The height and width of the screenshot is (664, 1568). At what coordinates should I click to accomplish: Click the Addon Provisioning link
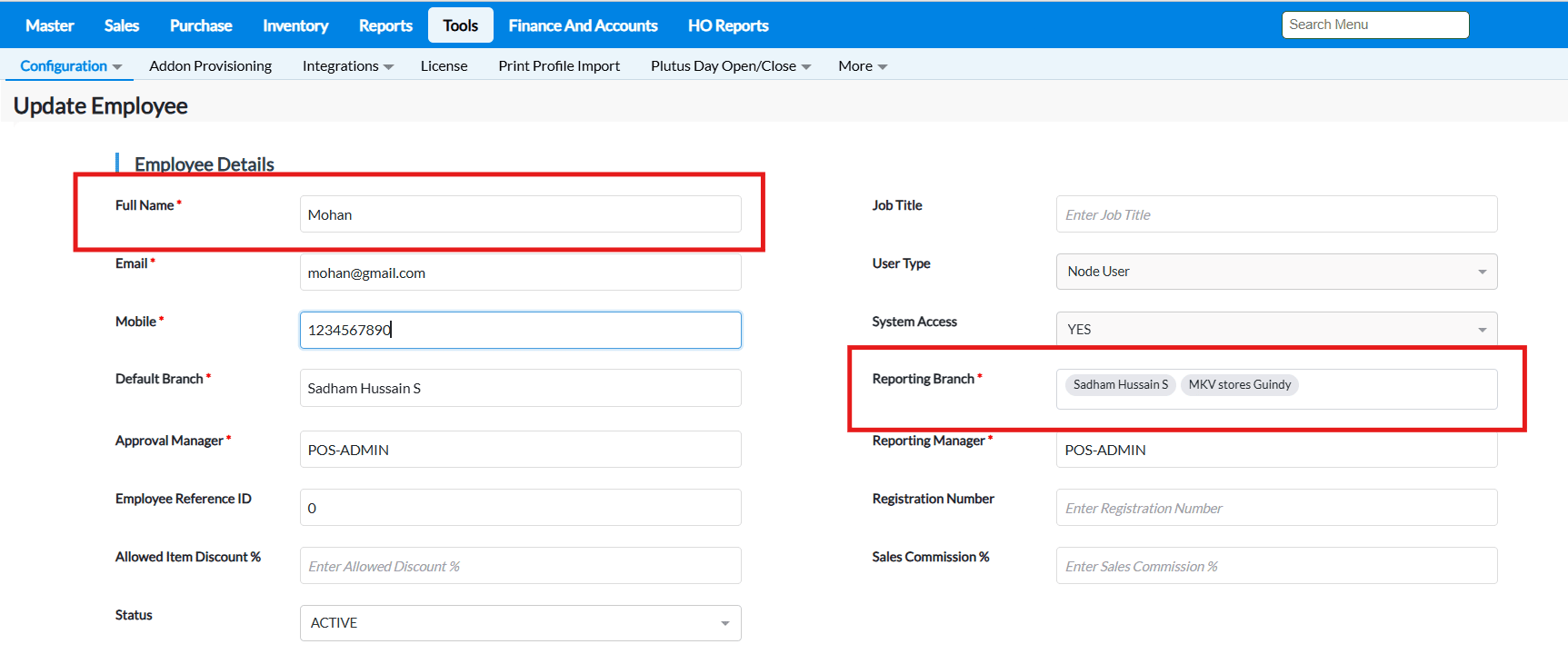pyautogui.click(x=210, y=66)
